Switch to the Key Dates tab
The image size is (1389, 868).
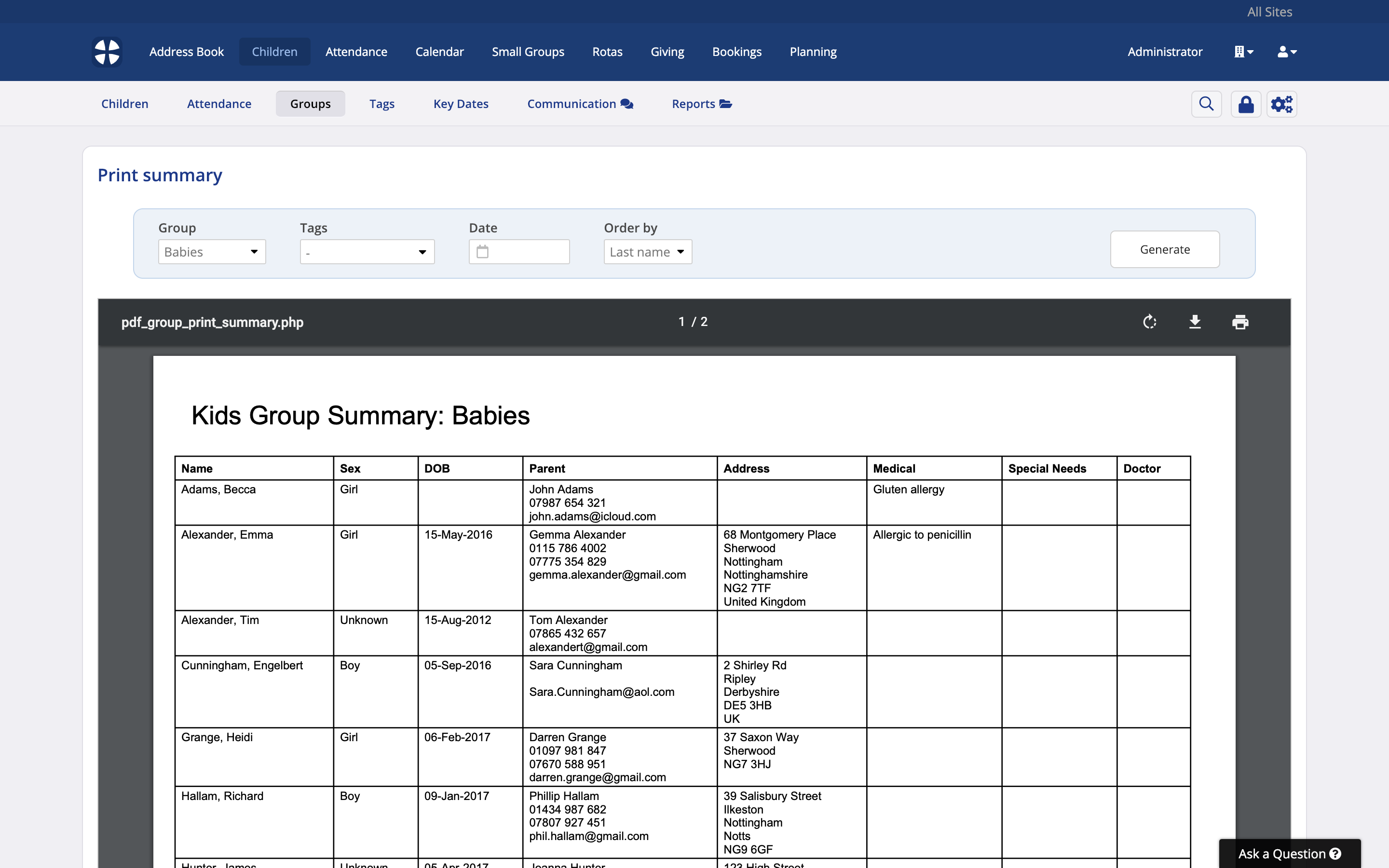tap(460, 104)
